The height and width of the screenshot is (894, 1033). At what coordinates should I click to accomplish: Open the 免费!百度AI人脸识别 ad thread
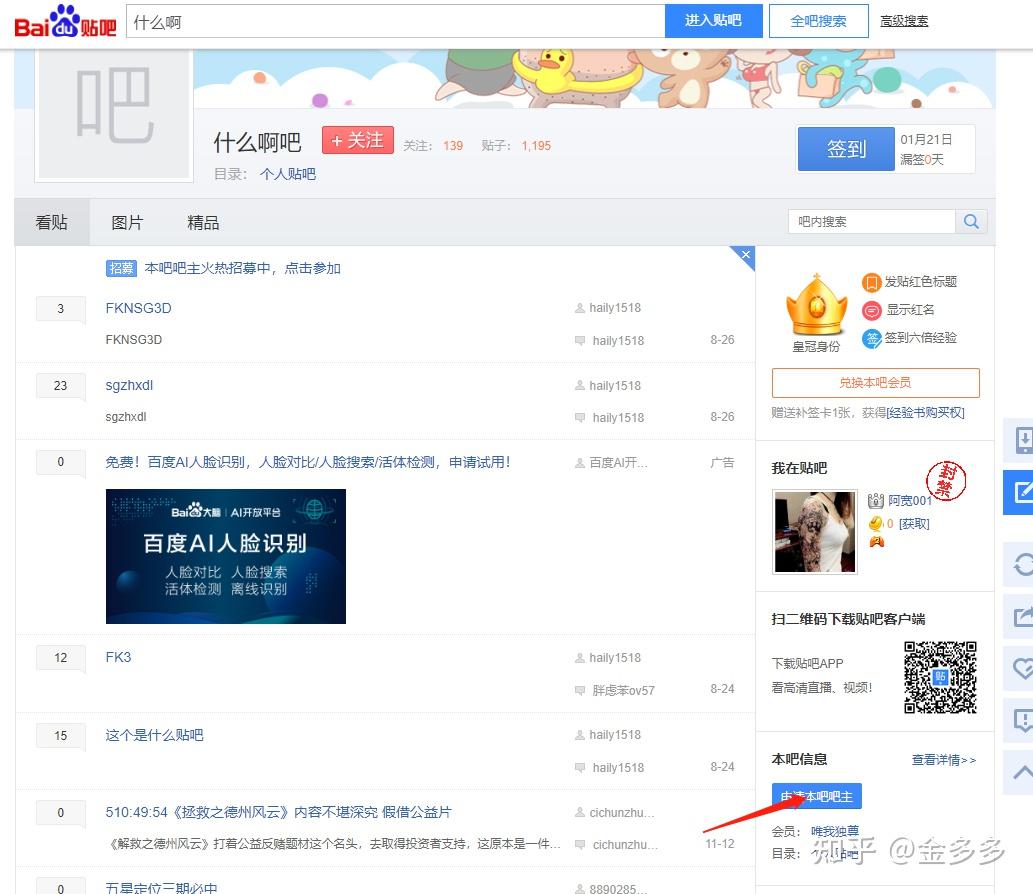(308, 462)
